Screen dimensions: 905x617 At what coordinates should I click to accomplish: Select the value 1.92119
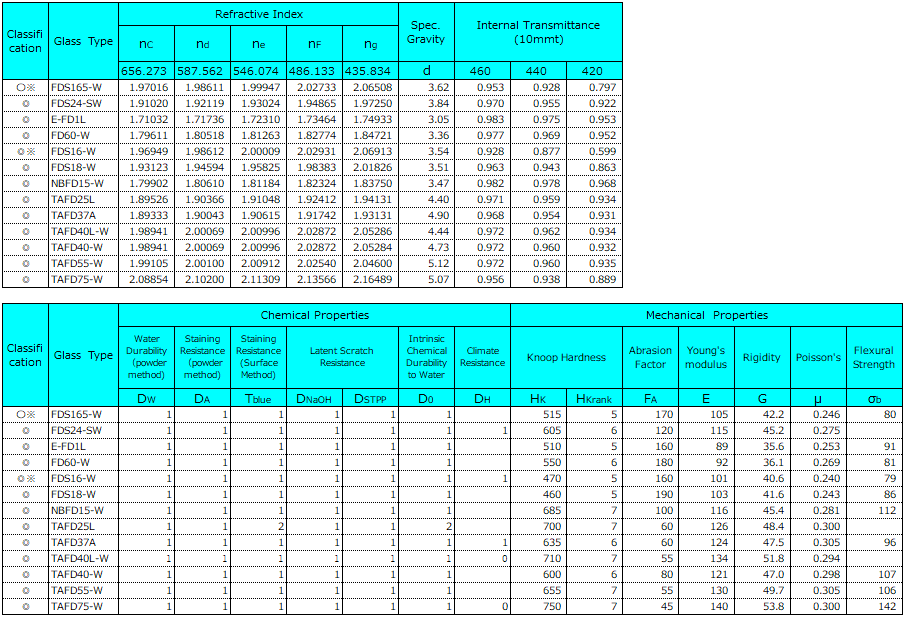tap(204, 103)
